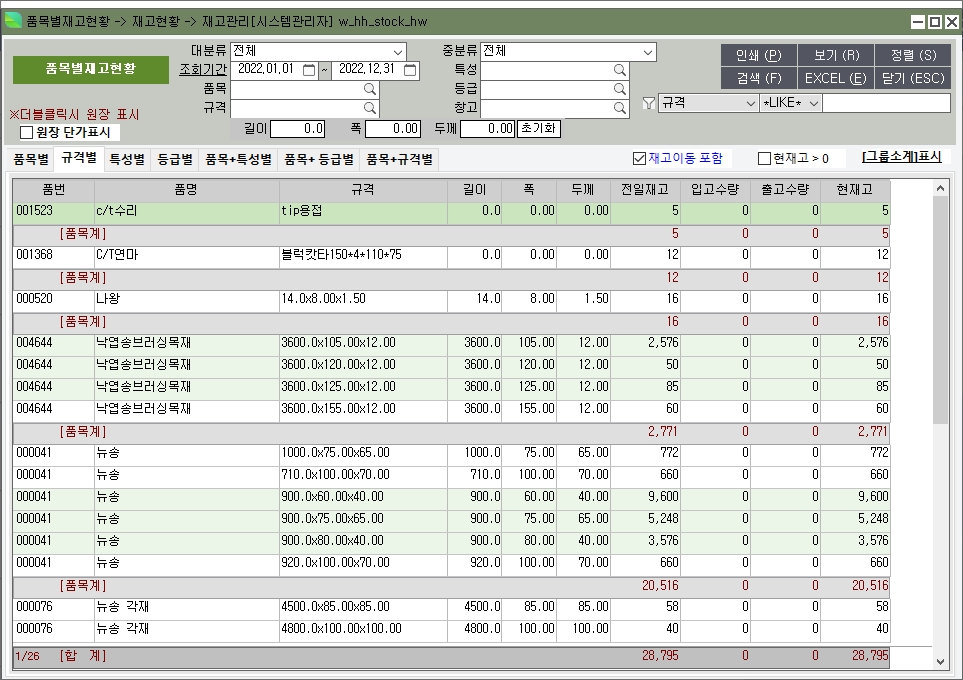Toggle 원장 단가표시 checkbox
The image size is (963, 680).
pyautogui.click(x=26, y=132)
